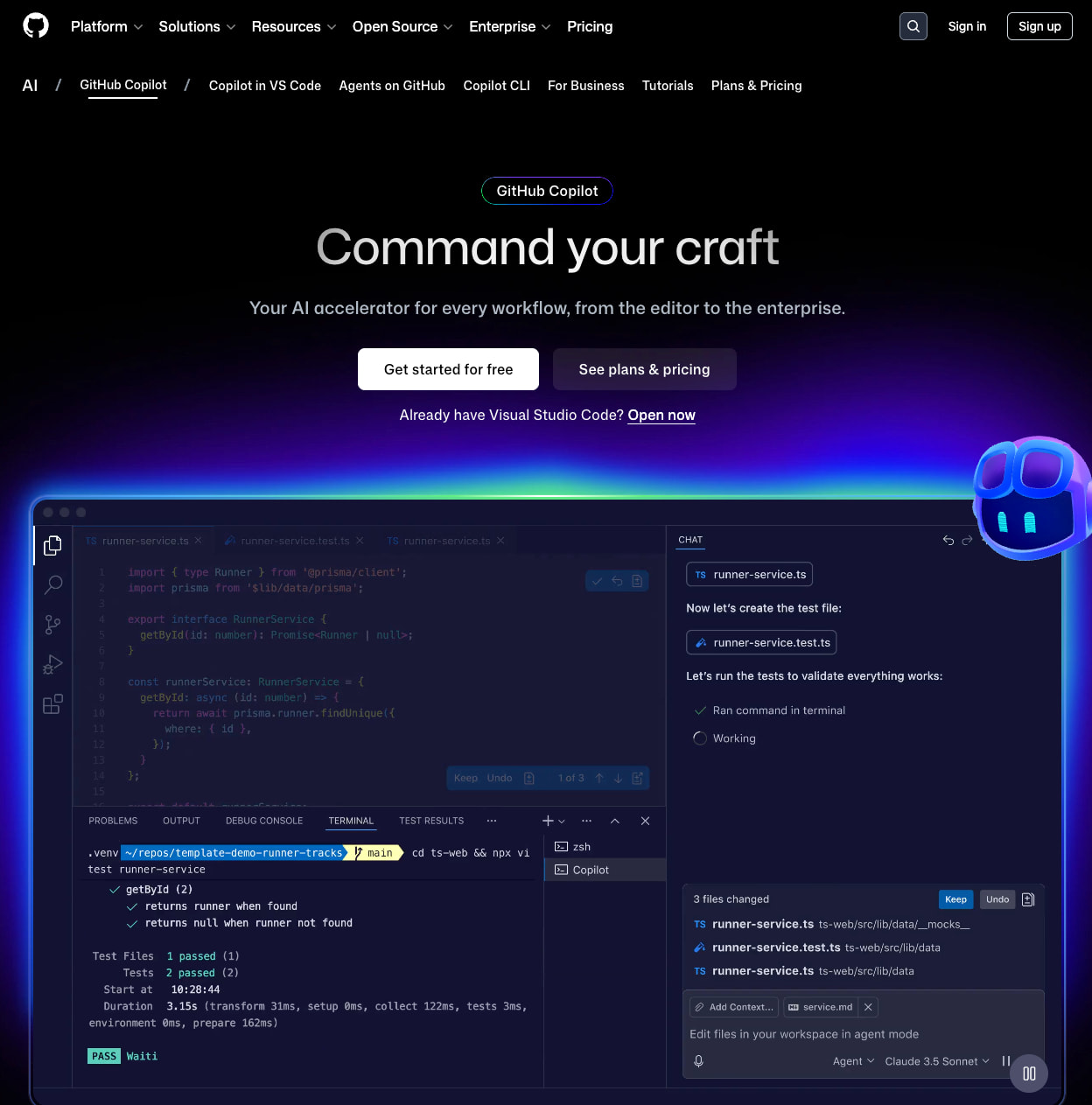Open Visual Studio Code via Open now link
This screenshot has height=1105, width=1092.
[661, 415]
